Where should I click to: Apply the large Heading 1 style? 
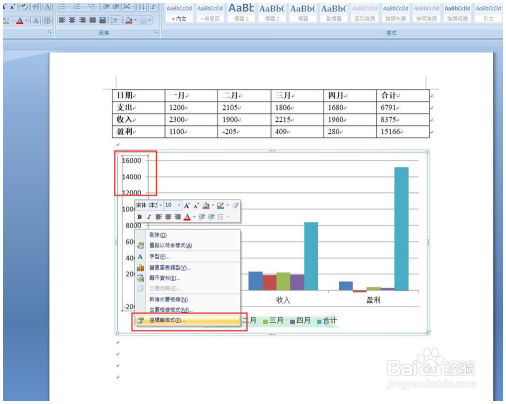coord(241,12)
